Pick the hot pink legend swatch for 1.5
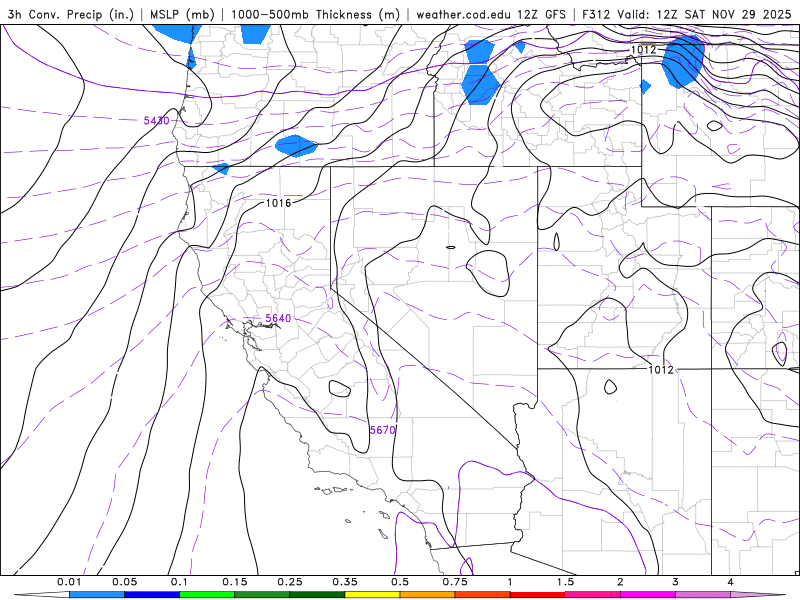This screenshot has height=600, width=800. coord(593,595)
